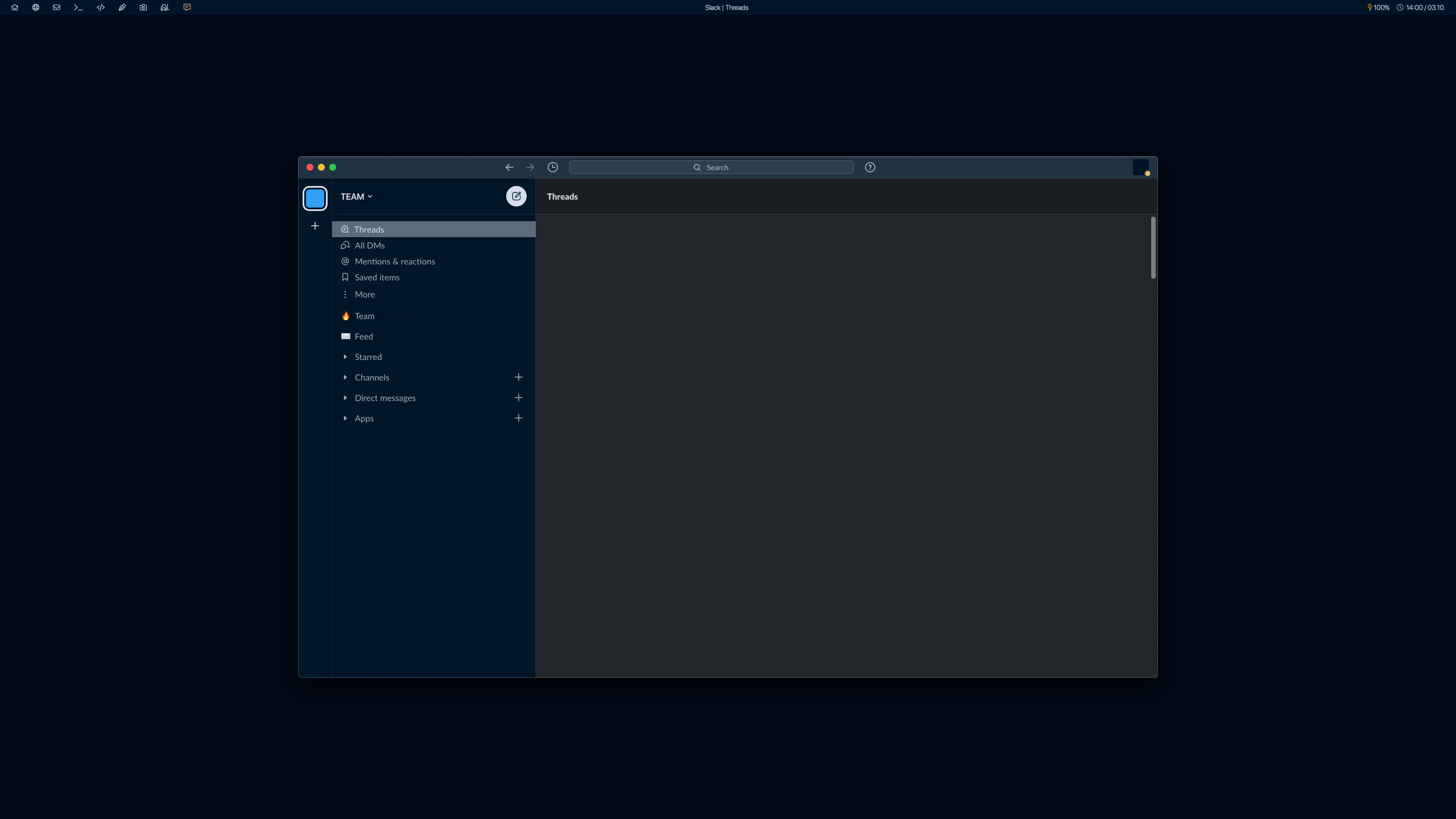The width and height of the screenshot is (1456, 819).
Task: Open All DMs in sidebar
Action: click(x=369, y=246)
